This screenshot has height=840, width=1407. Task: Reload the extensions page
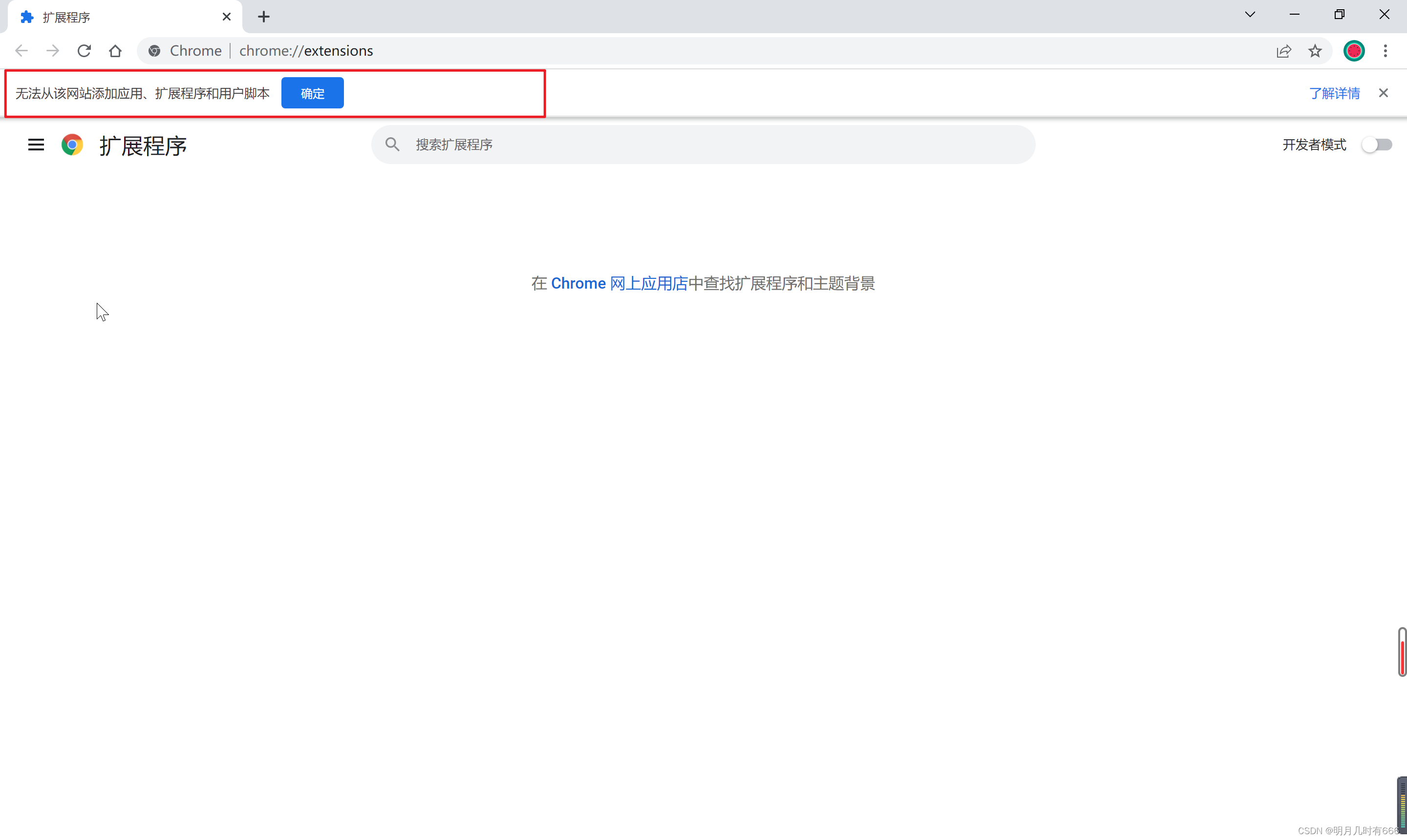tap(85, 51)
